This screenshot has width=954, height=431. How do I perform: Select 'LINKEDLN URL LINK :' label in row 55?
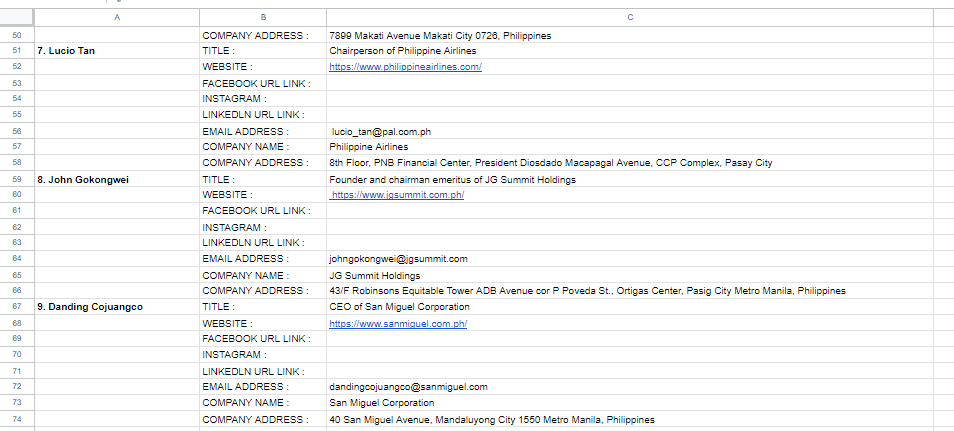coord(263,114)
